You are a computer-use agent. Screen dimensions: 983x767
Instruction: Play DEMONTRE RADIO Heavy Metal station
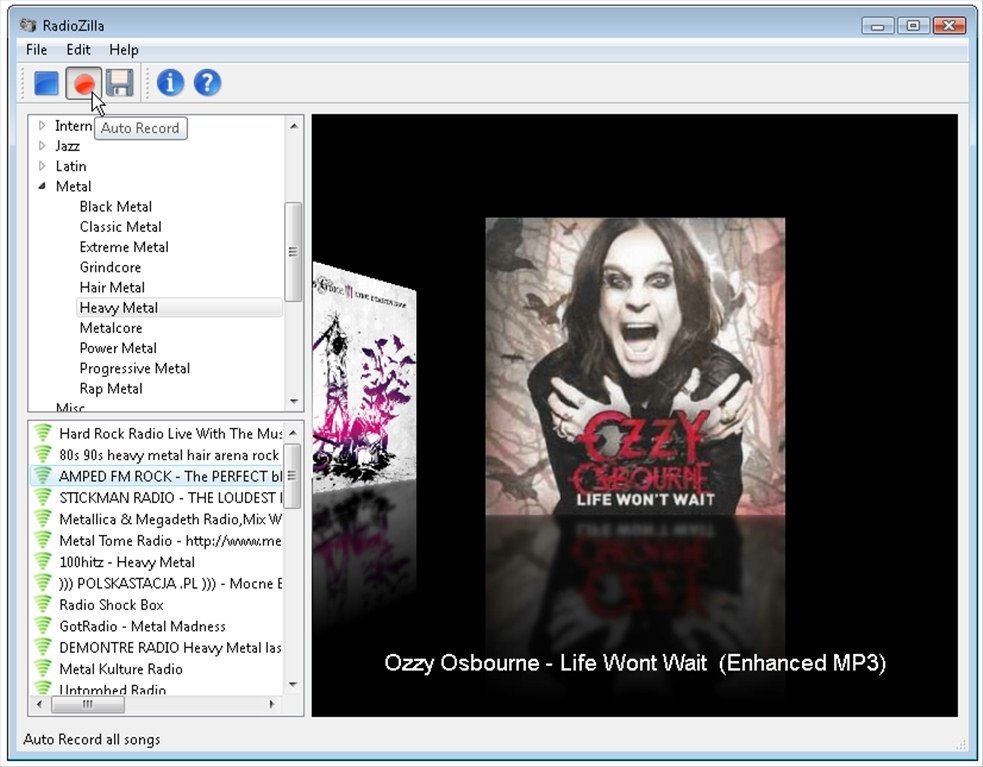pyautogui.click(x=170, y=647)
